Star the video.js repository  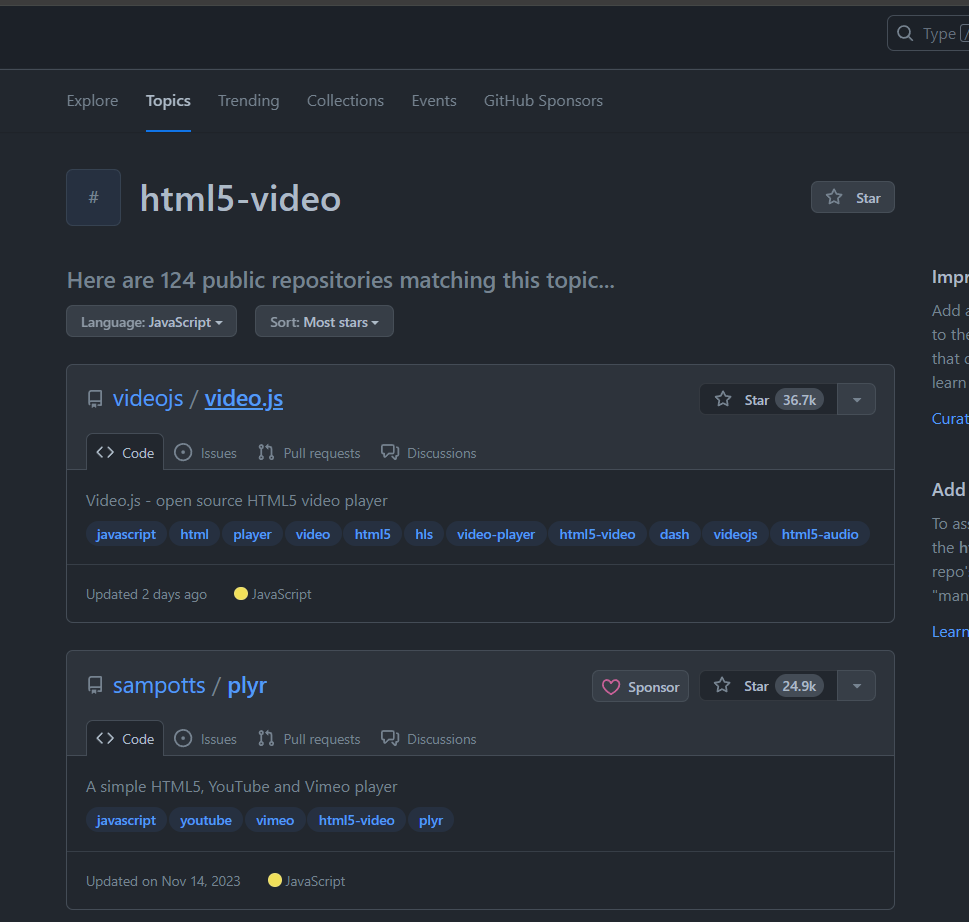[768, 399]
